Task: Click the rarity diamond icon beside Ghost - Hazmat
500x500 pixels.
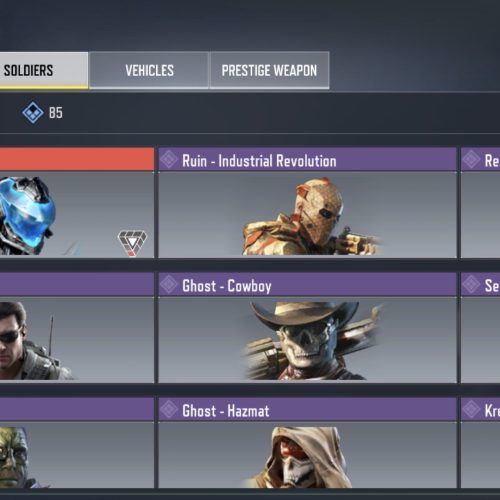Action: tap(169, 409)
